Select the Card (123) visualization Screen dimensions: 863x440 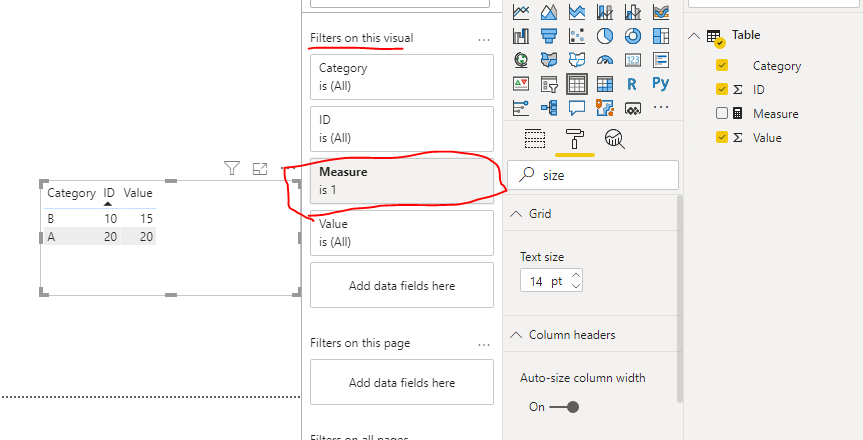[633, 59]
